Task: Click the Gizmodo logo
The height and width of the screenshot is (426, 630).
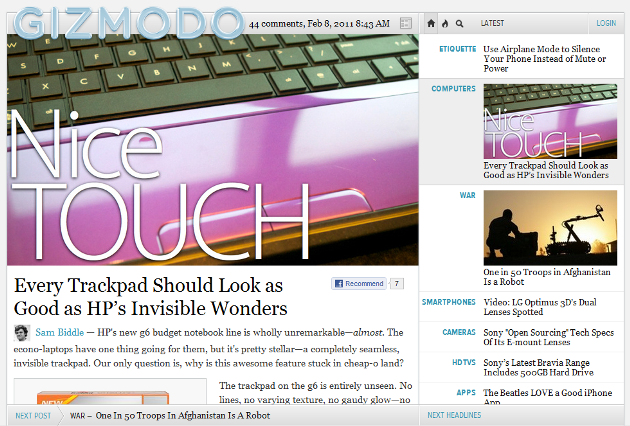Action: click(x=129, y=23)
